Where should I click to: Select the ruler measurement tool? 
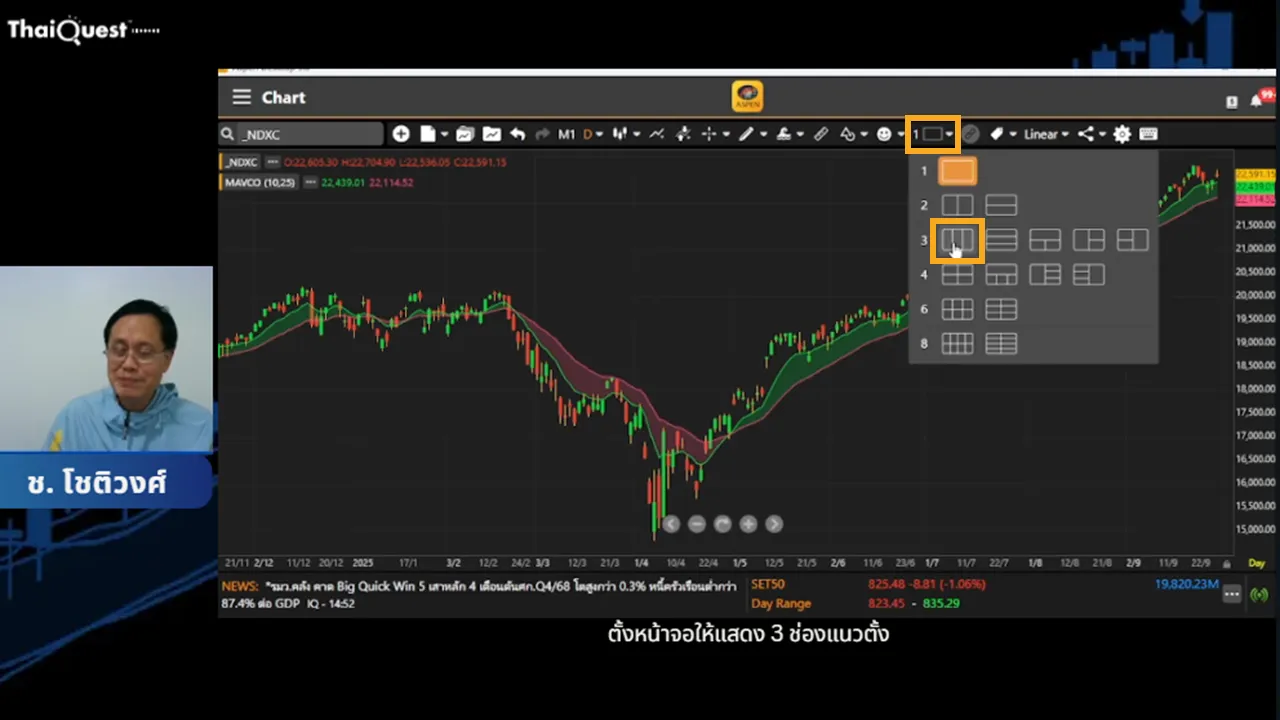click(821, 134)
